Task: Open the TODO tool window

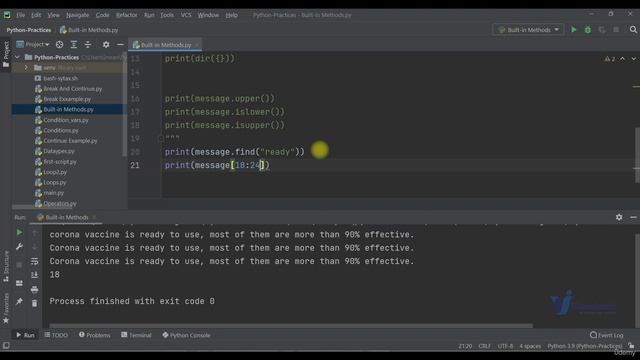Action: pyautogui.click(x=56, y=335)
